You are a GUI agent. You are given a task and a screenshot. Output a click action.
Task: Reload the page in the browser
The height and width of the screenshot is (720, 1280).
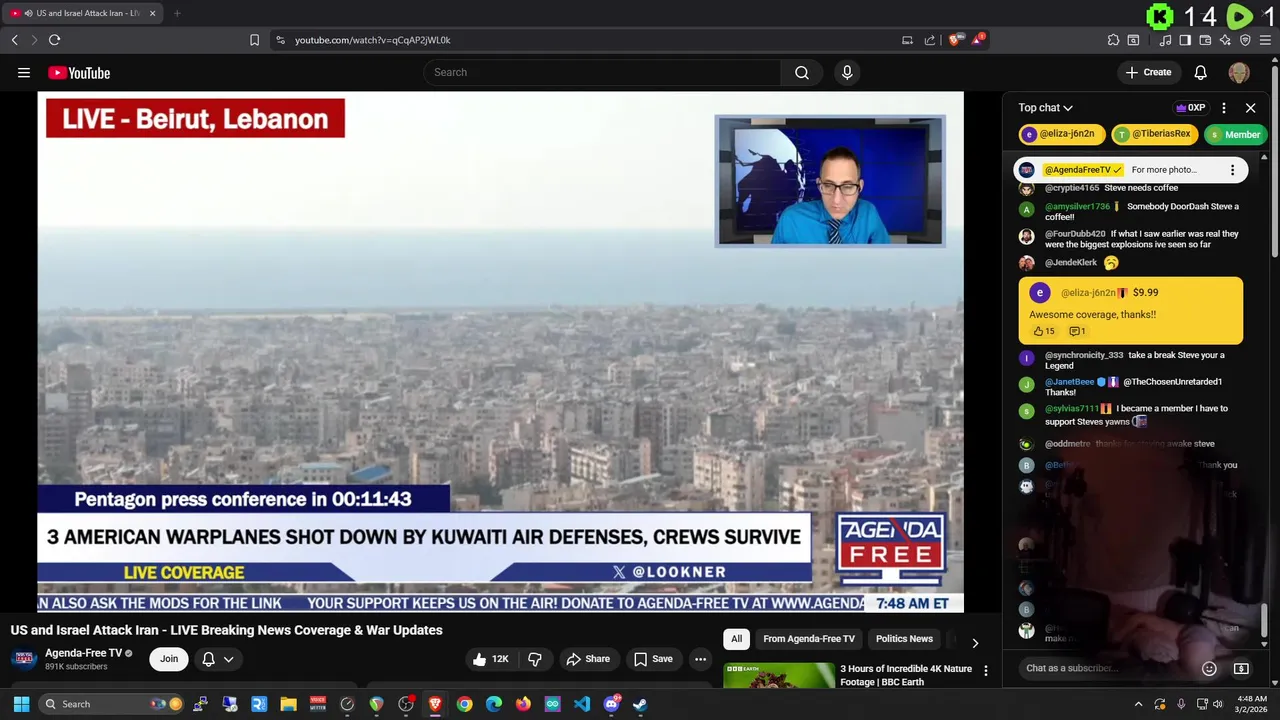(x=54, y=40)
